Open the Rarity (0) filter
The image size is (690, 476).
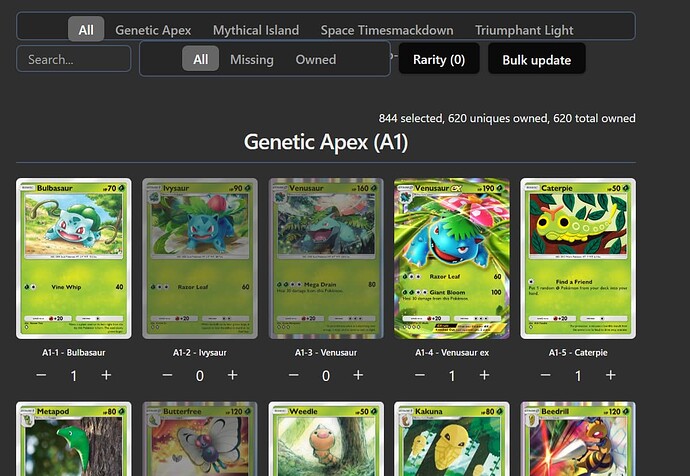coord(439,59)
